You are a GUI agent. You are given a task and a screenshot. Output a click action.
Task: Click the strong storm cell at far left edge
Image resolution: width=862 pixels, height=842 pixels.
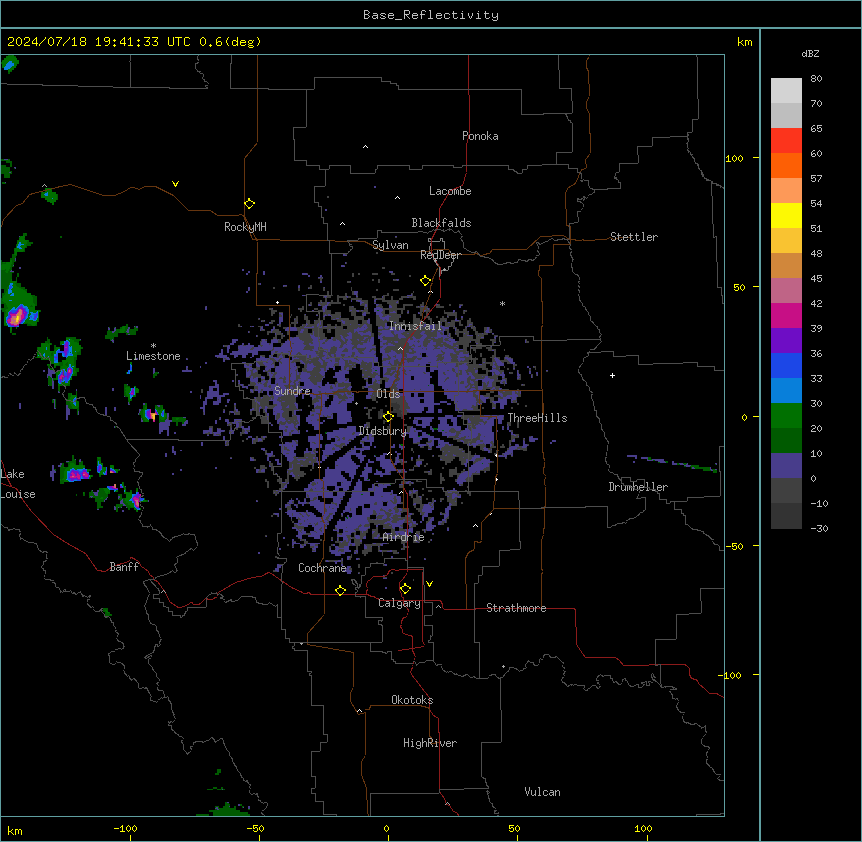[18, 315]
